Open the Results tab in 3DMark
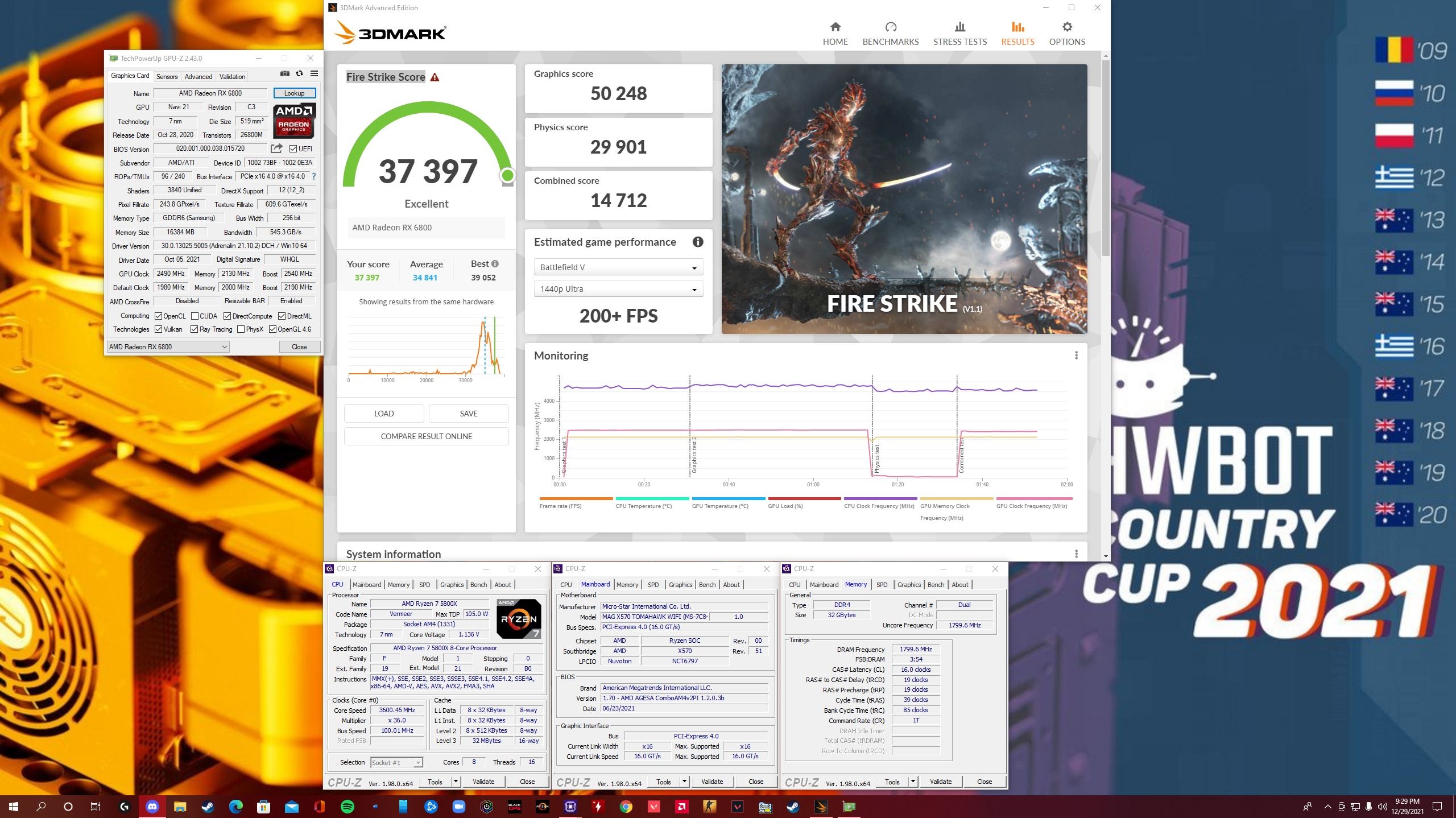 point(1017,34)
